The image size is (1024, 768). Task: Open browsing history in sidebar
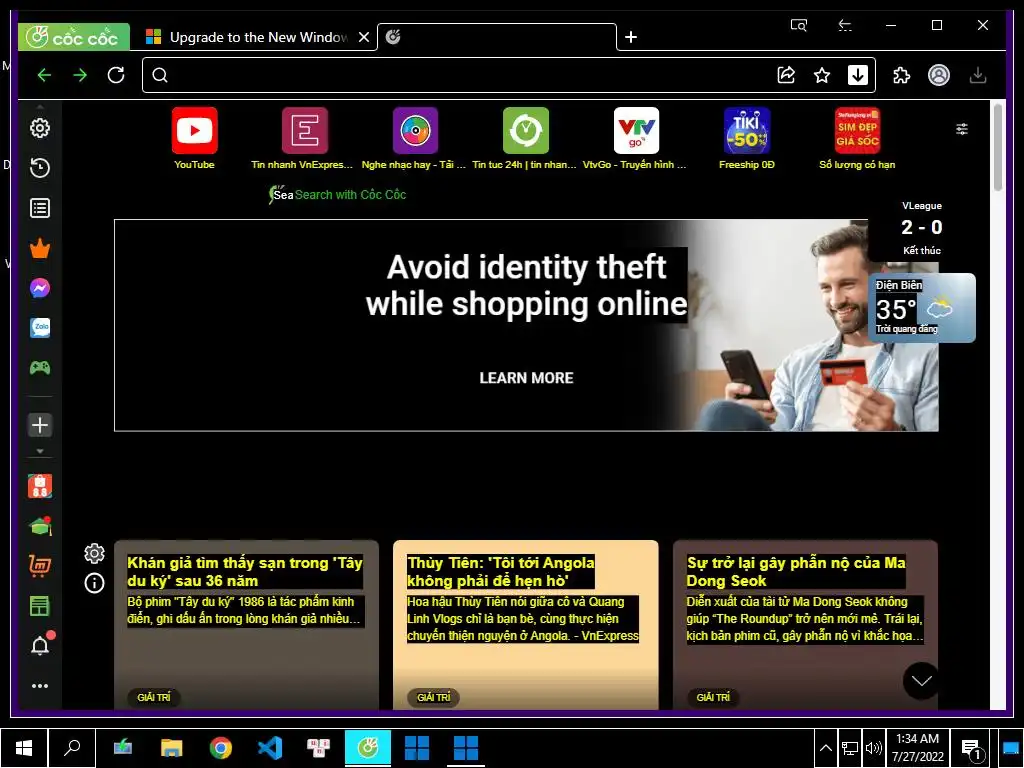tap(40, 168)
